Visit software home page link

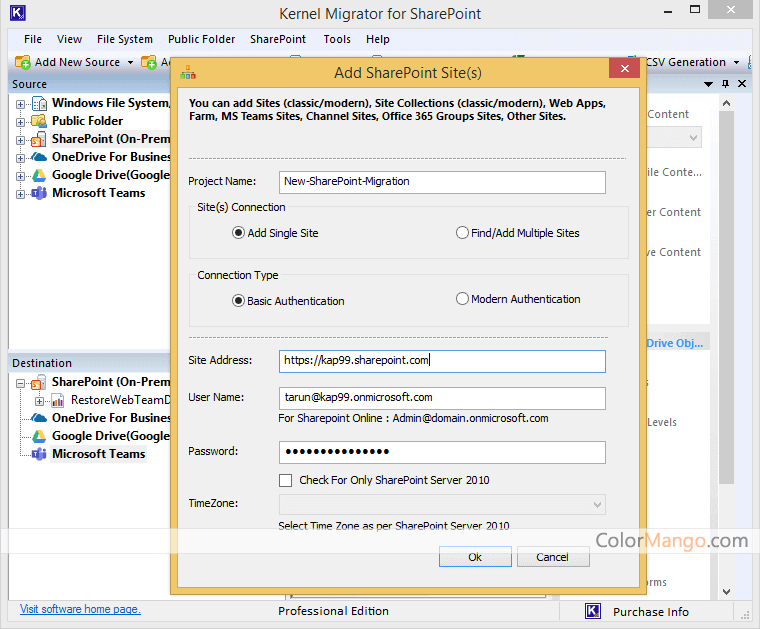80,609
